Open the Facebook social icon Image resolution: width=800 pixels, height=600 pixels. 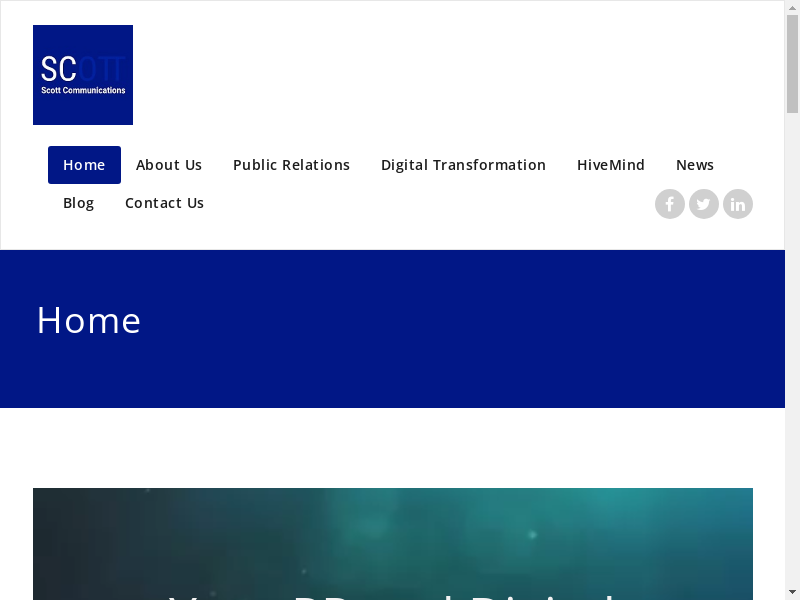(x=670, y=204)
